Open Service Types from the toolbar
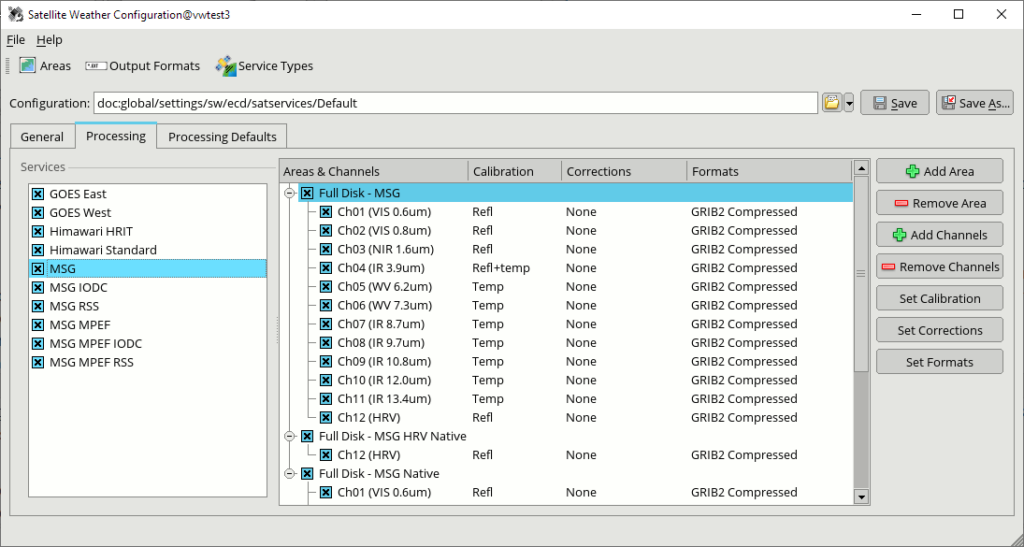Screen dimensions: 1024x547 (x=226, y=66)
